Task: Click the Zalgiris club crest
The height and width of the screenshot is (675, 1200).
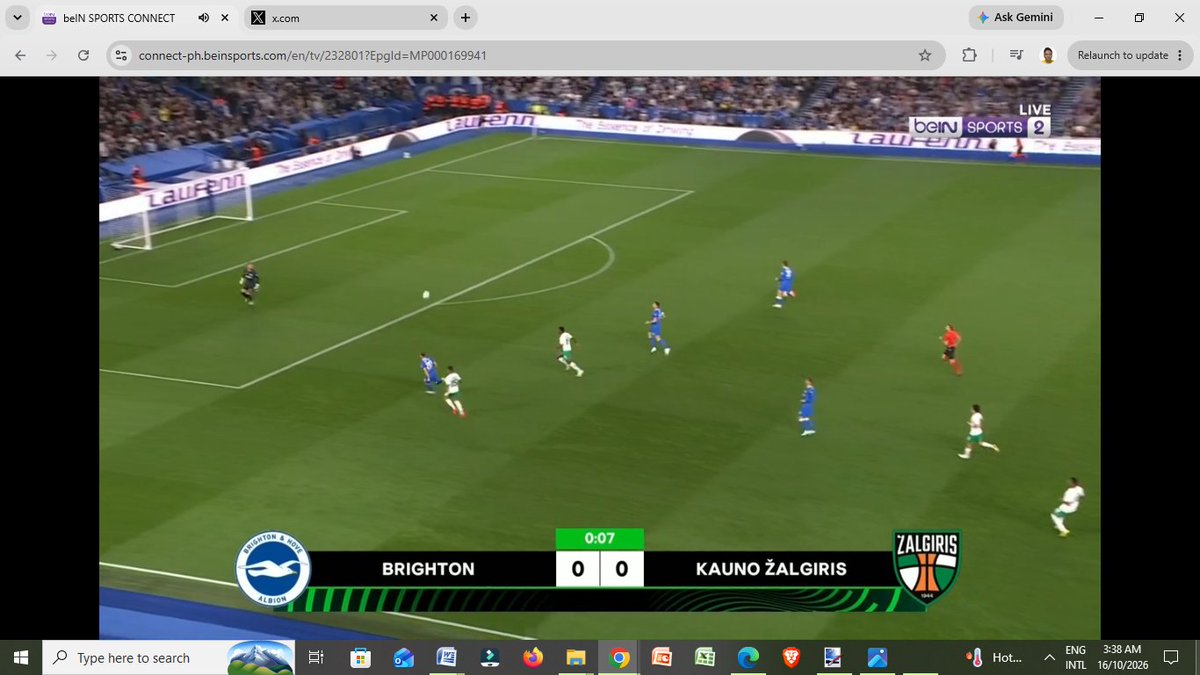Action: click(x=926, y=565)
